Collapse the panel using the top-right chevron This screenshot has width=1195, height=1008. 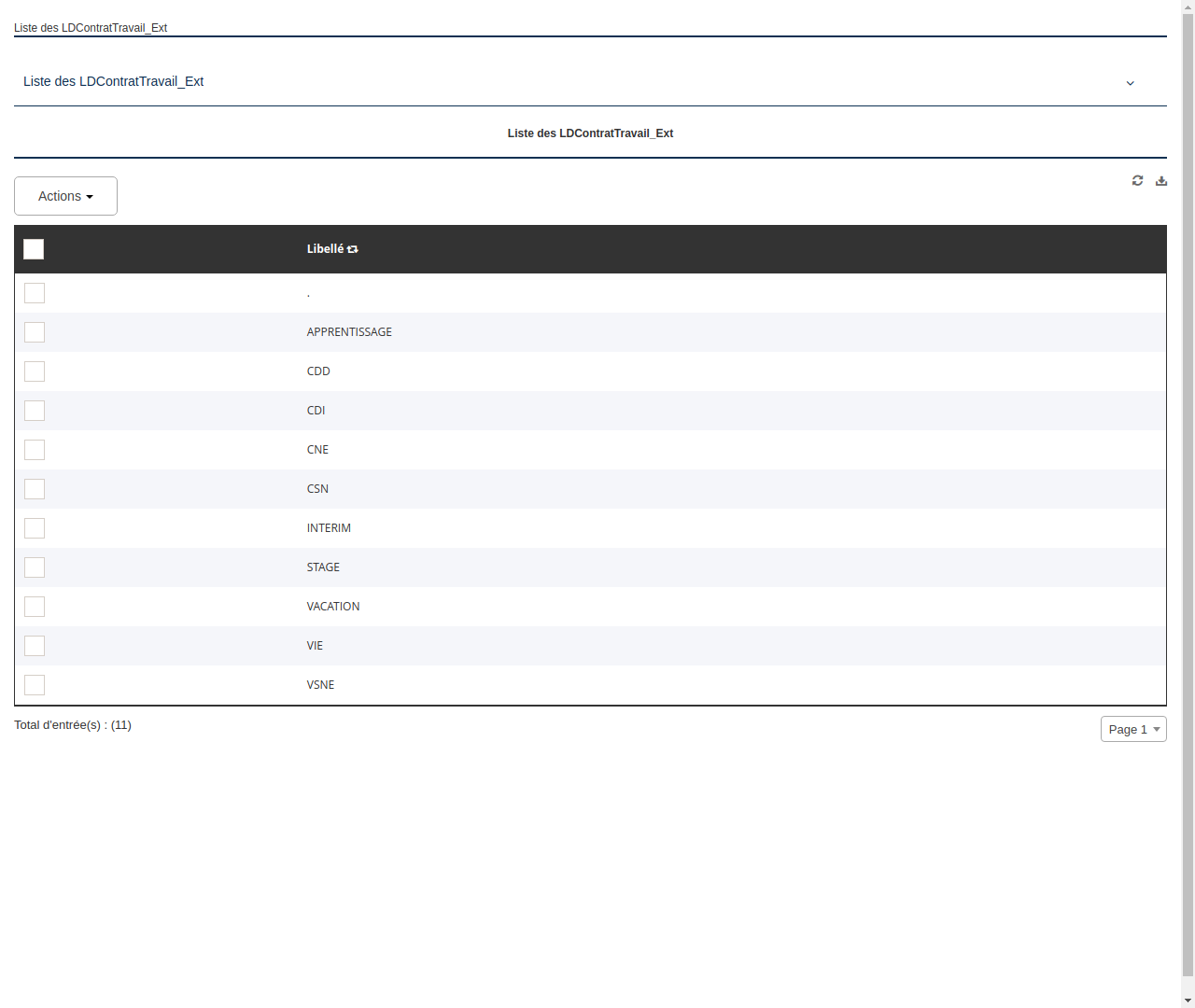[1131, 83]
